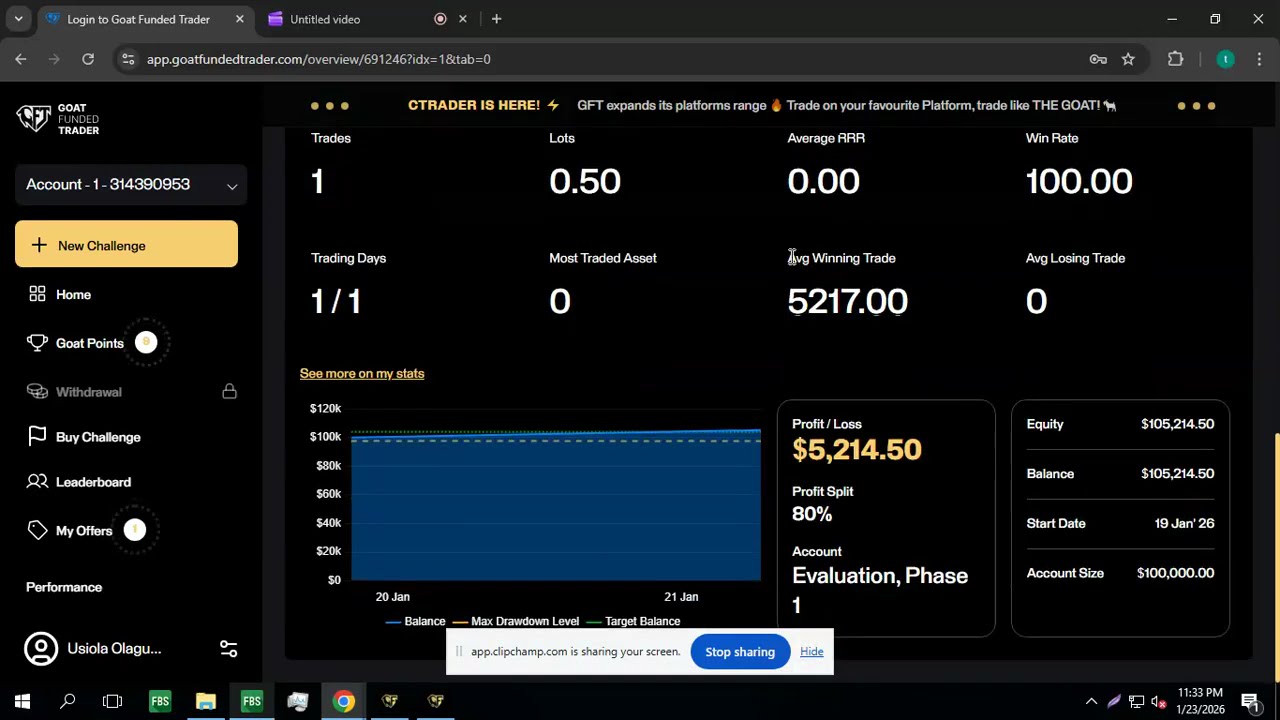
Task: Open the Chrome three-dot menu
Action: point(1259,59)
